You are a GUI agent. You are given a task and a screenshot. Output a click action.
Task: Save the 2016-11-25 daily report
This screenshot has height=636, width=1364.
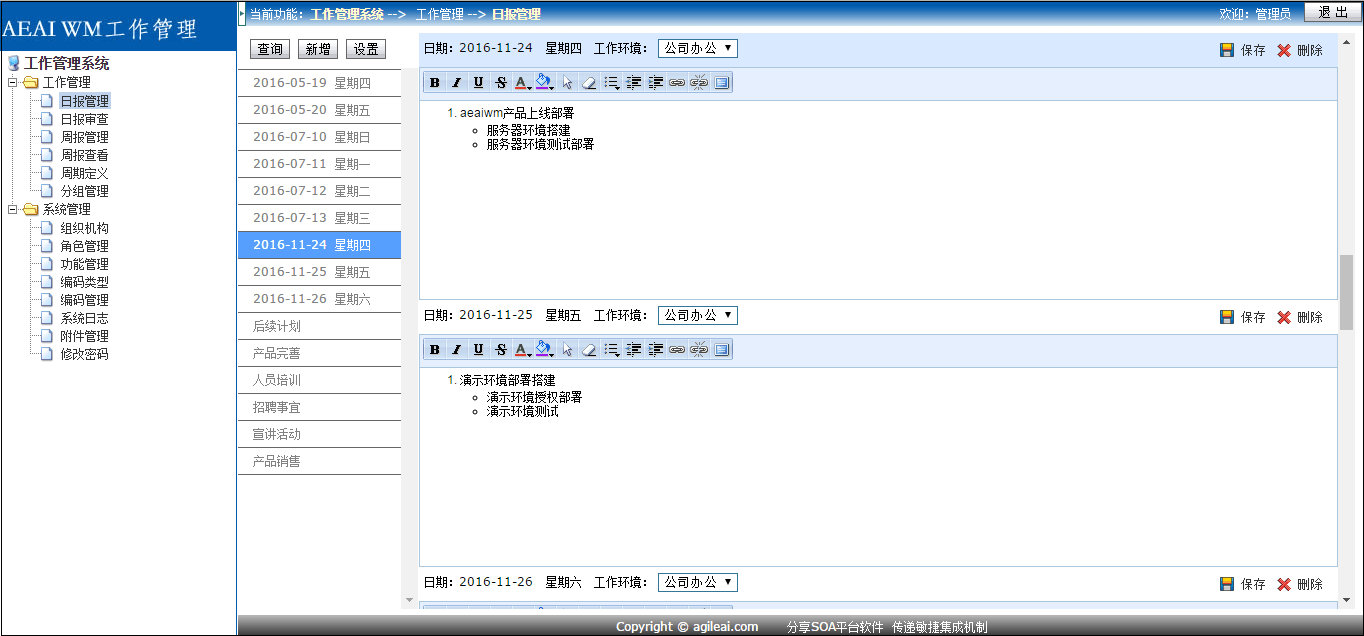(x=1243, y=317)
